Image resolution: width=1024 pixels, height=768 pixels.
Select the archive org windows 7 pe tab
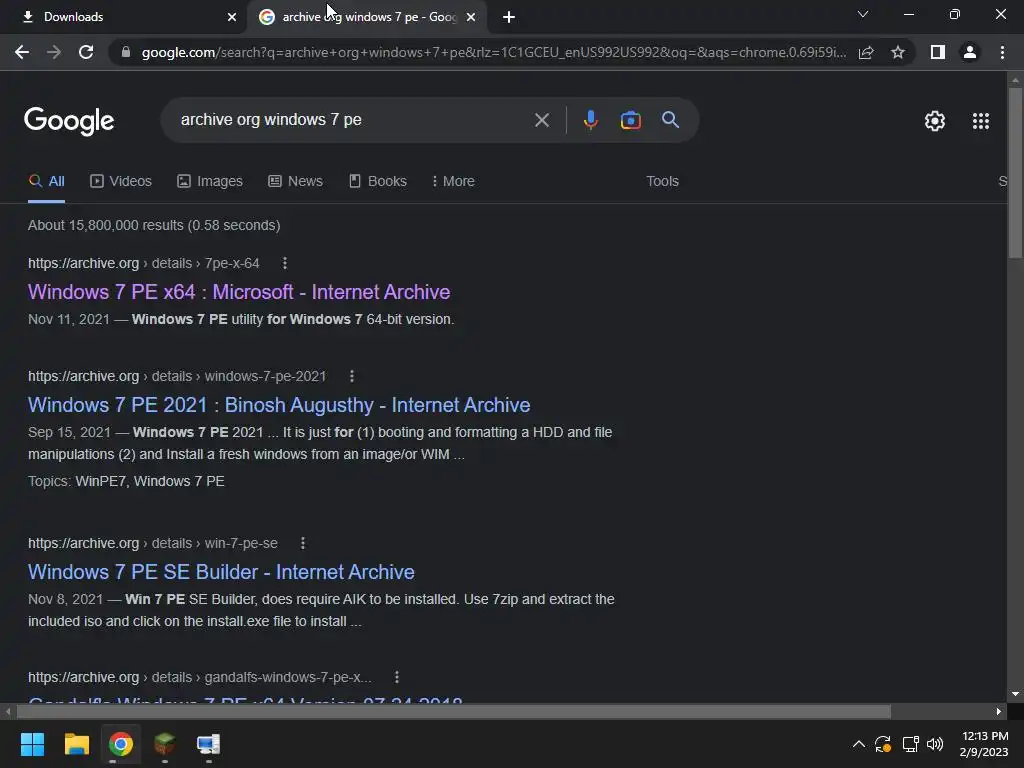(366, 17)
